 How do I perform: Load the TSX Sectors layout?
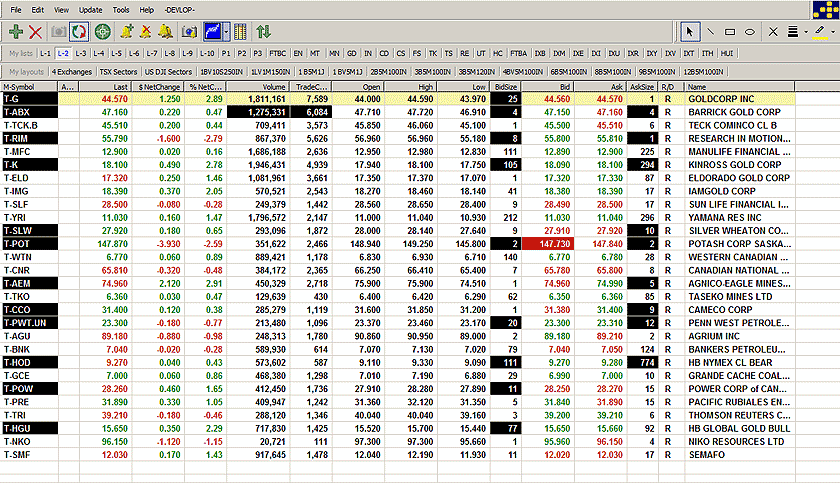118,72
